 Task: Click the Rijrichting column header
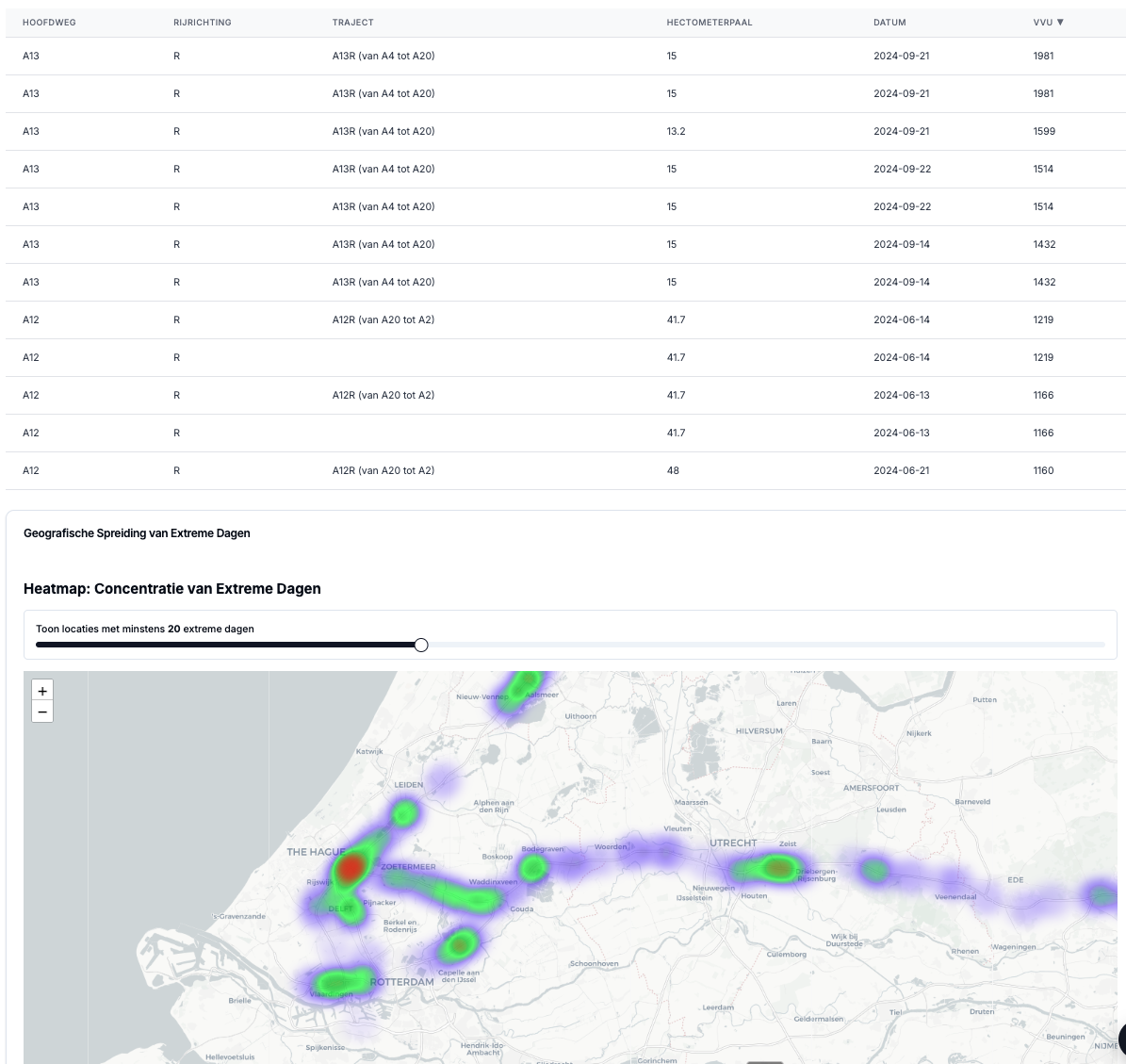coord(202,23)
